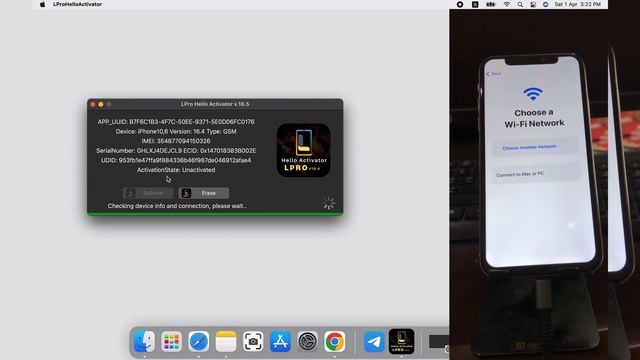Click the loading spinner in activator window

click(329, 203)
